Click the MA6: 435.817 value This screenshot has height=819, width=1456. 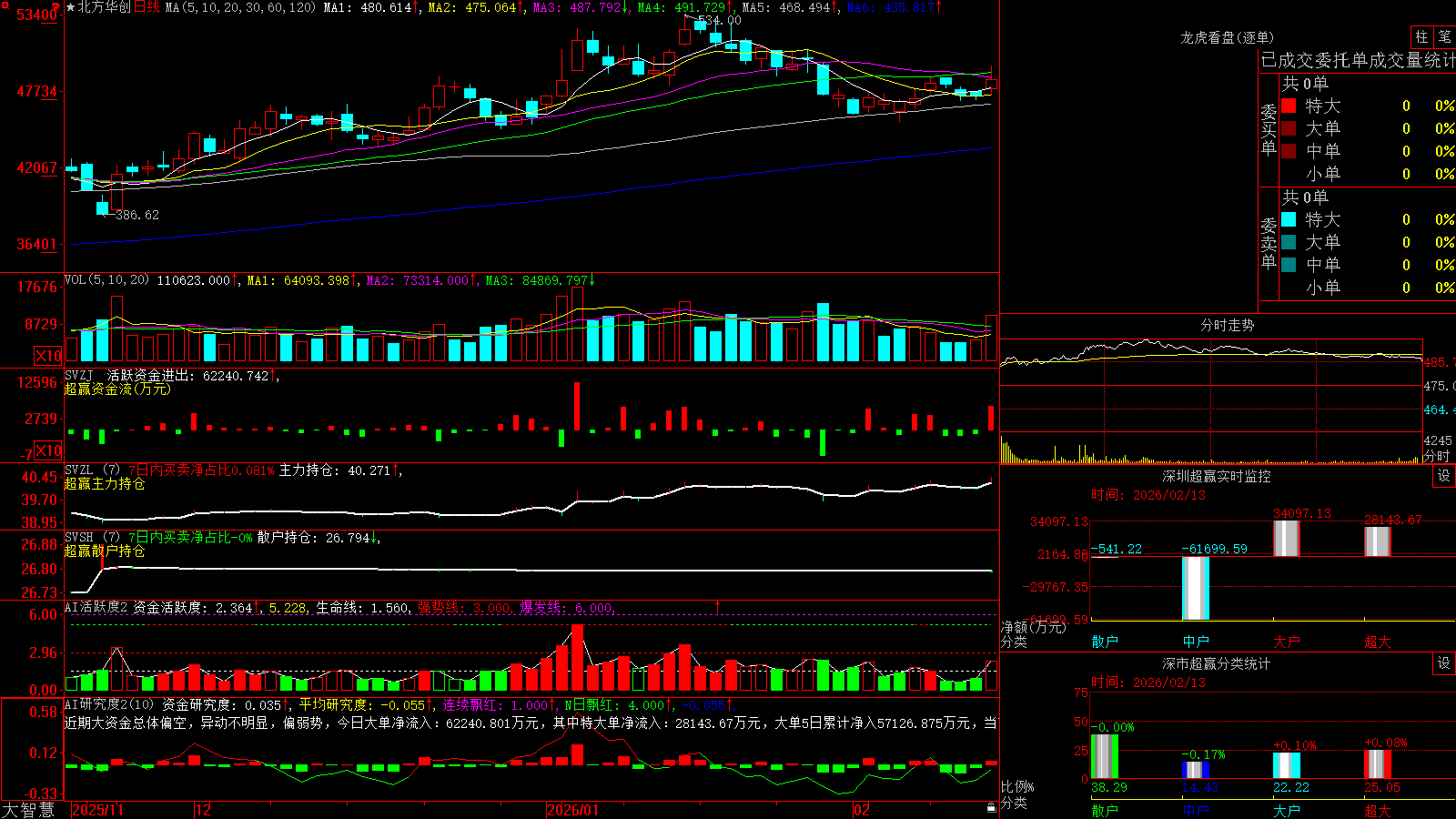(894, 7)
